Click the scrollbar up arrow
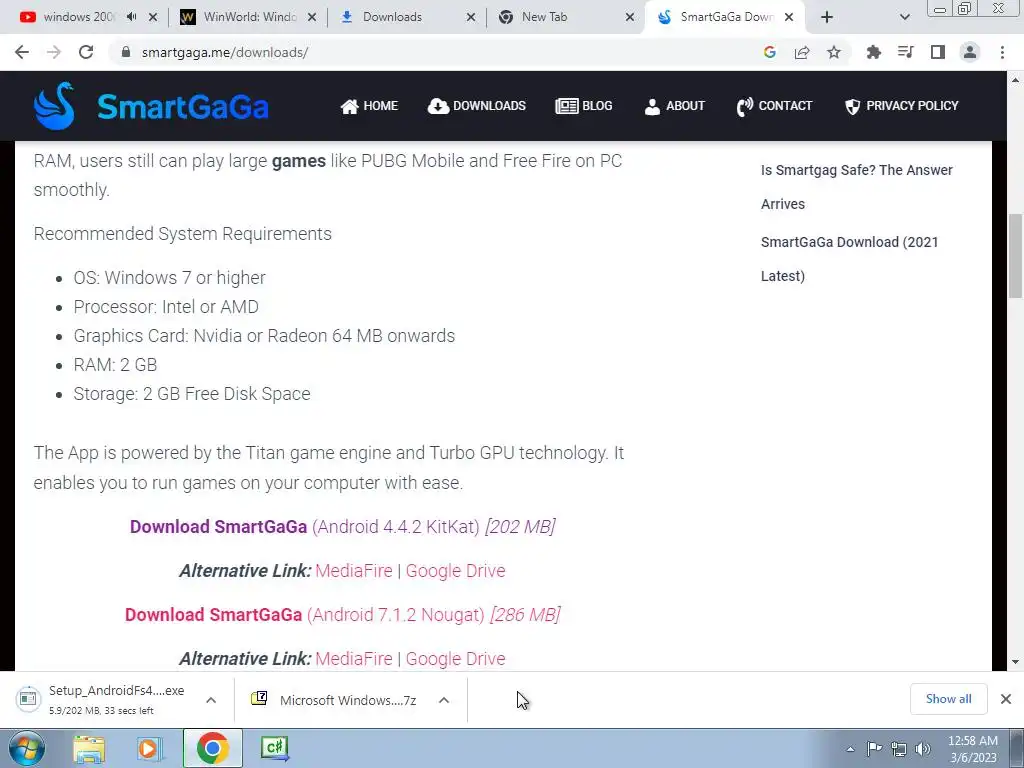The image size is (1024, 768). click(x=1015, y=80)
